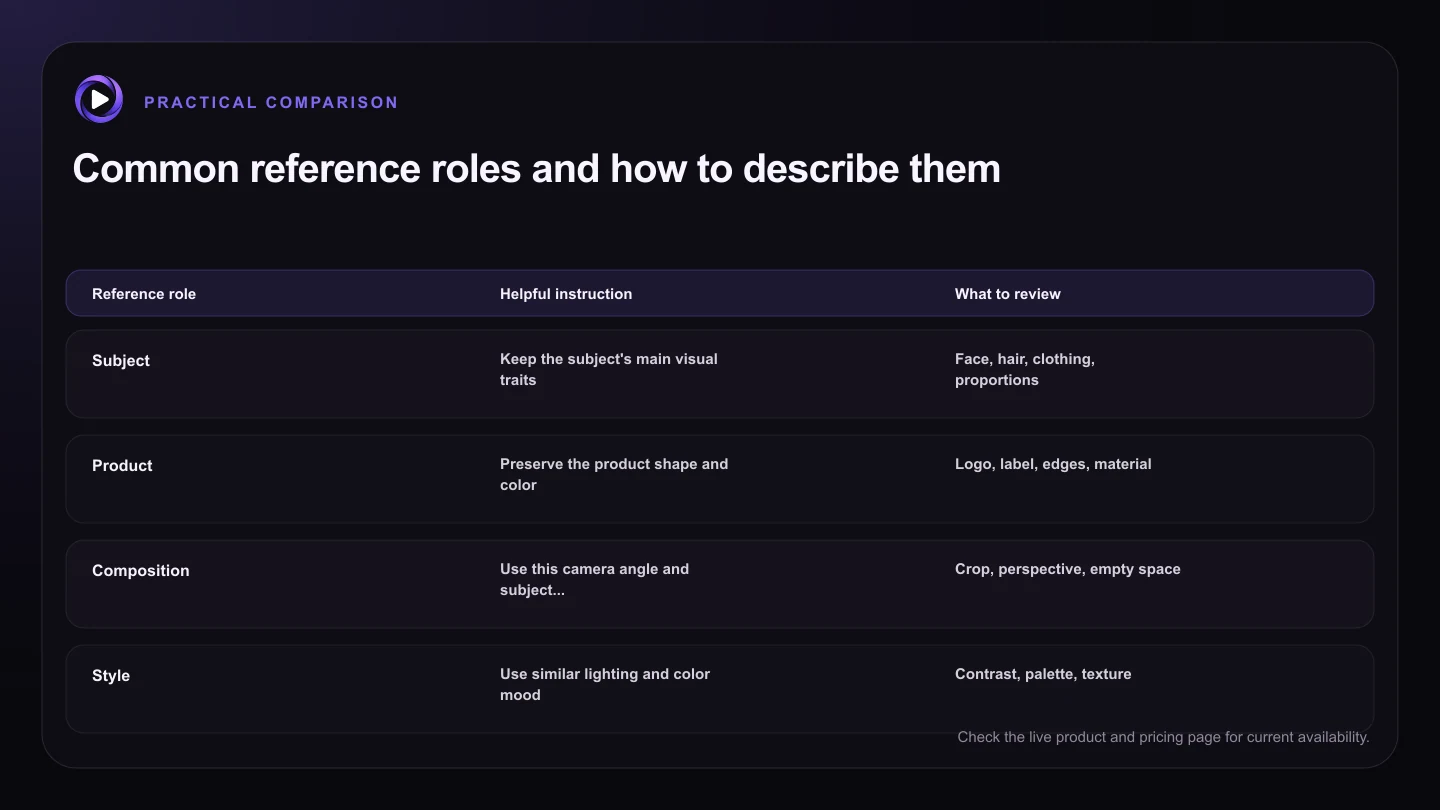Click the pricing page availability footnote
The image size is (1440, 810).
(1163, 737)
